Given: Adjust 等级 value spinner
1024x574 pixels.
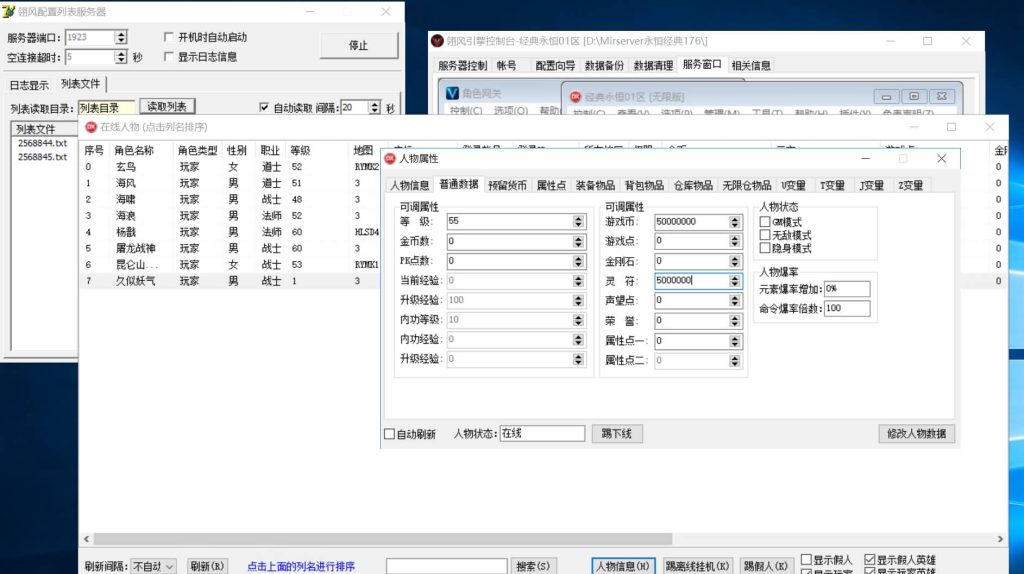Looking at the screenshot, I should (578, 221).
